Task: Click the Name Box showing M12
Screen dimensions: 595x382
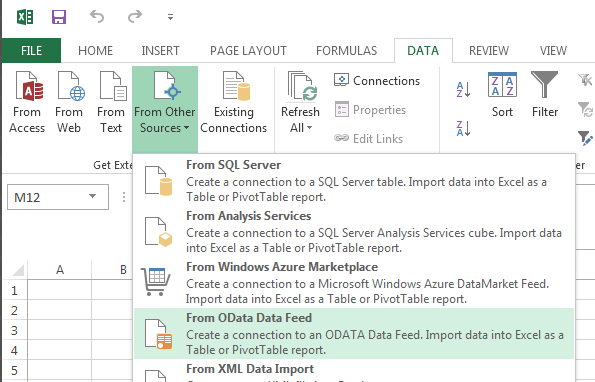Action: click(58, 197)
